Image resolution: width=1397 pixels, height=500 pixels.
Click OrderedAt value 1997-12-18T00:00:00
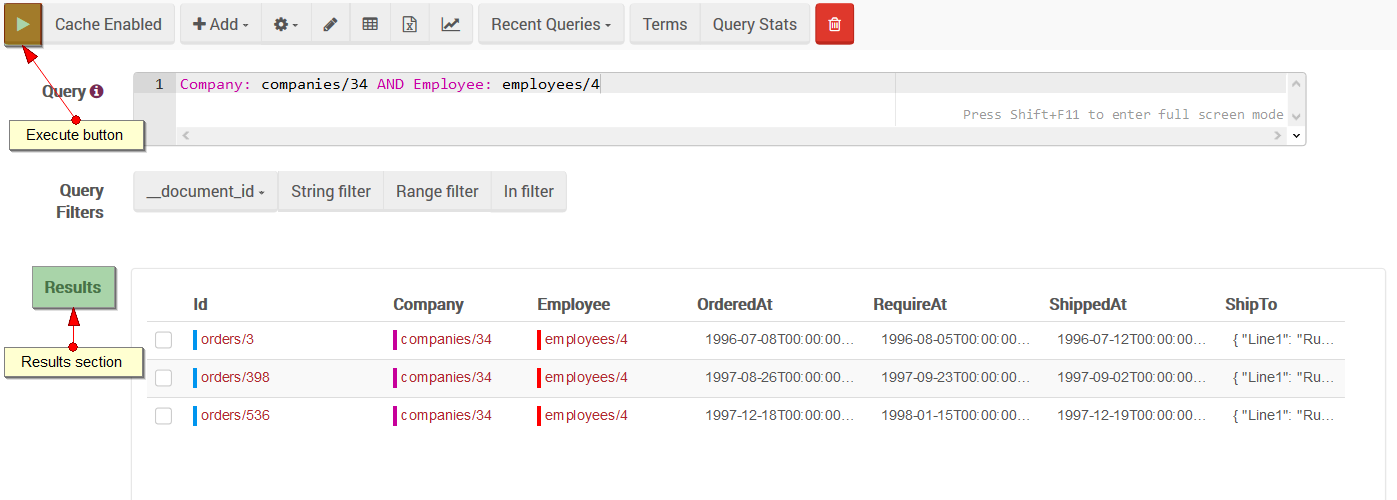pyautogui.click(x=780, y=416)
